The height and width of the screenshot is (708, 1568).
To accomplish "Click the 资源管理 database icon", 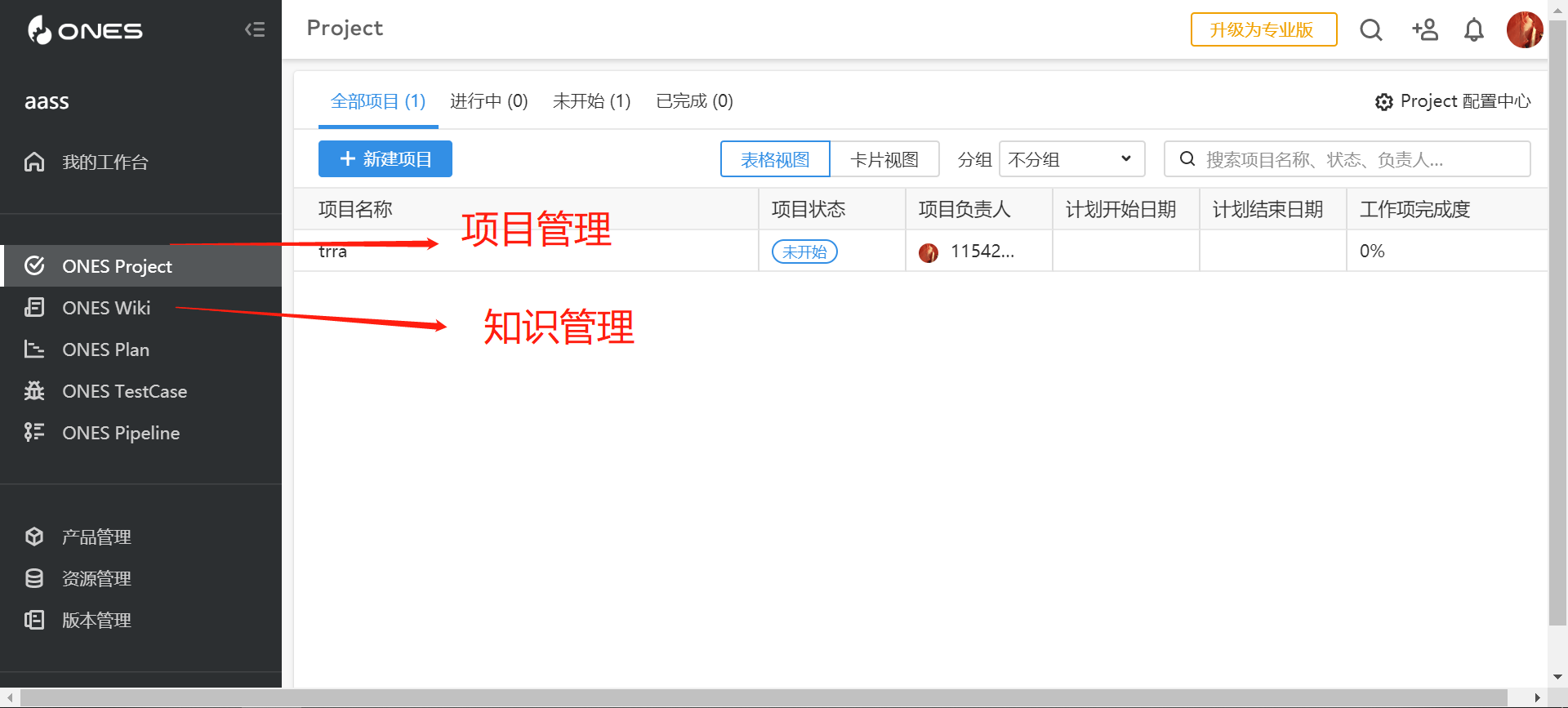I will [x=34, y=578].
